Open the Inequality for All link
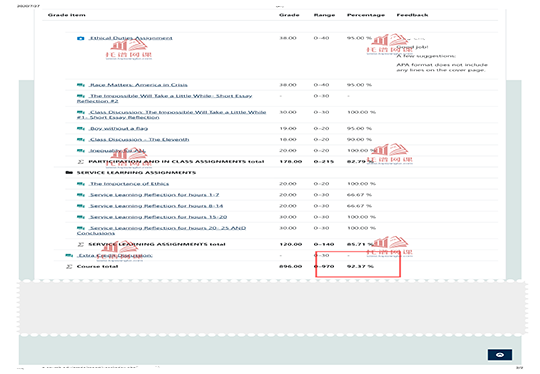The image size is (540, 374). click(x=117, y=150)
